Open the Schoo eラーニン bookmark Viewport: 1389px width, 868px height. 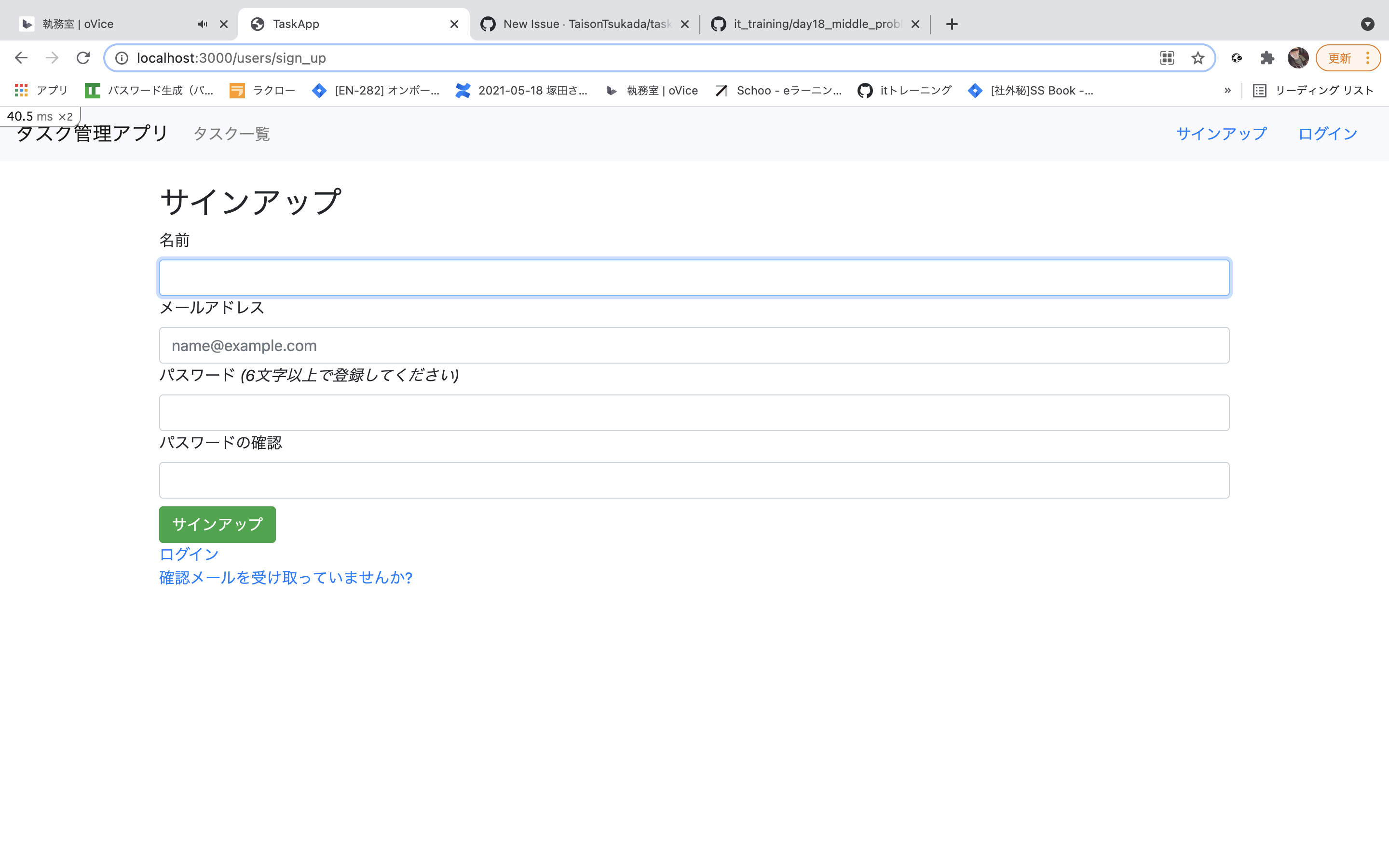pyautogui.click(x=778, y=90)
